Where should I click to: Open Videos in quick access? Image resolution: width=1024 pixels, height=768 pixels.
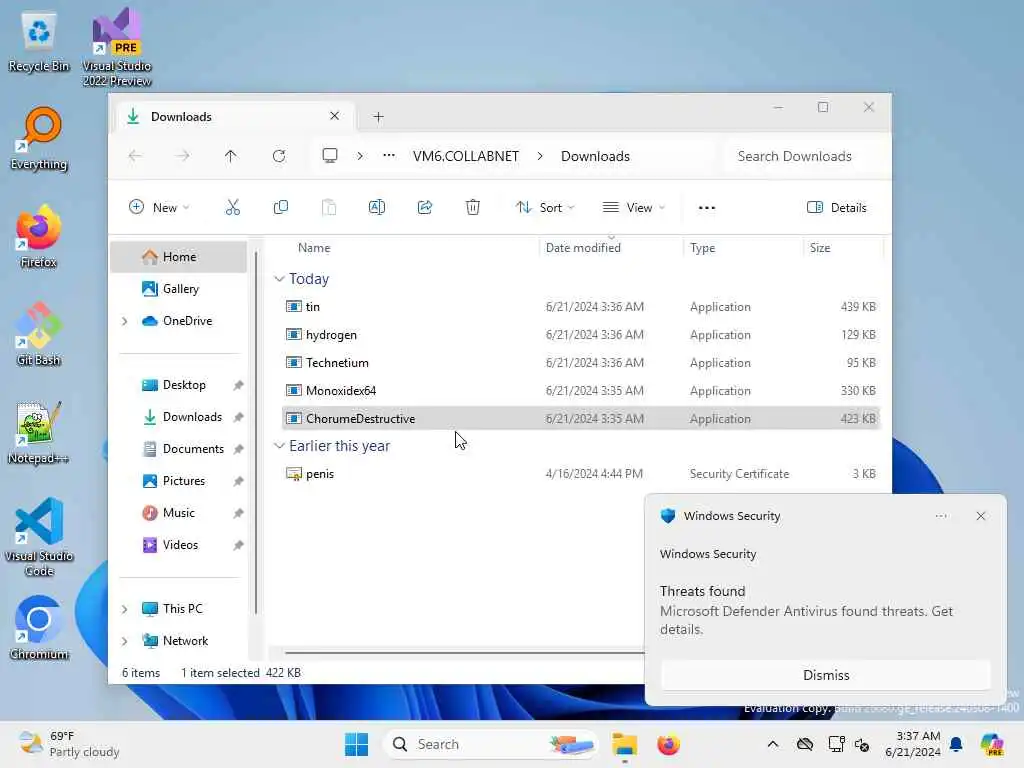(x=179, y=545)
